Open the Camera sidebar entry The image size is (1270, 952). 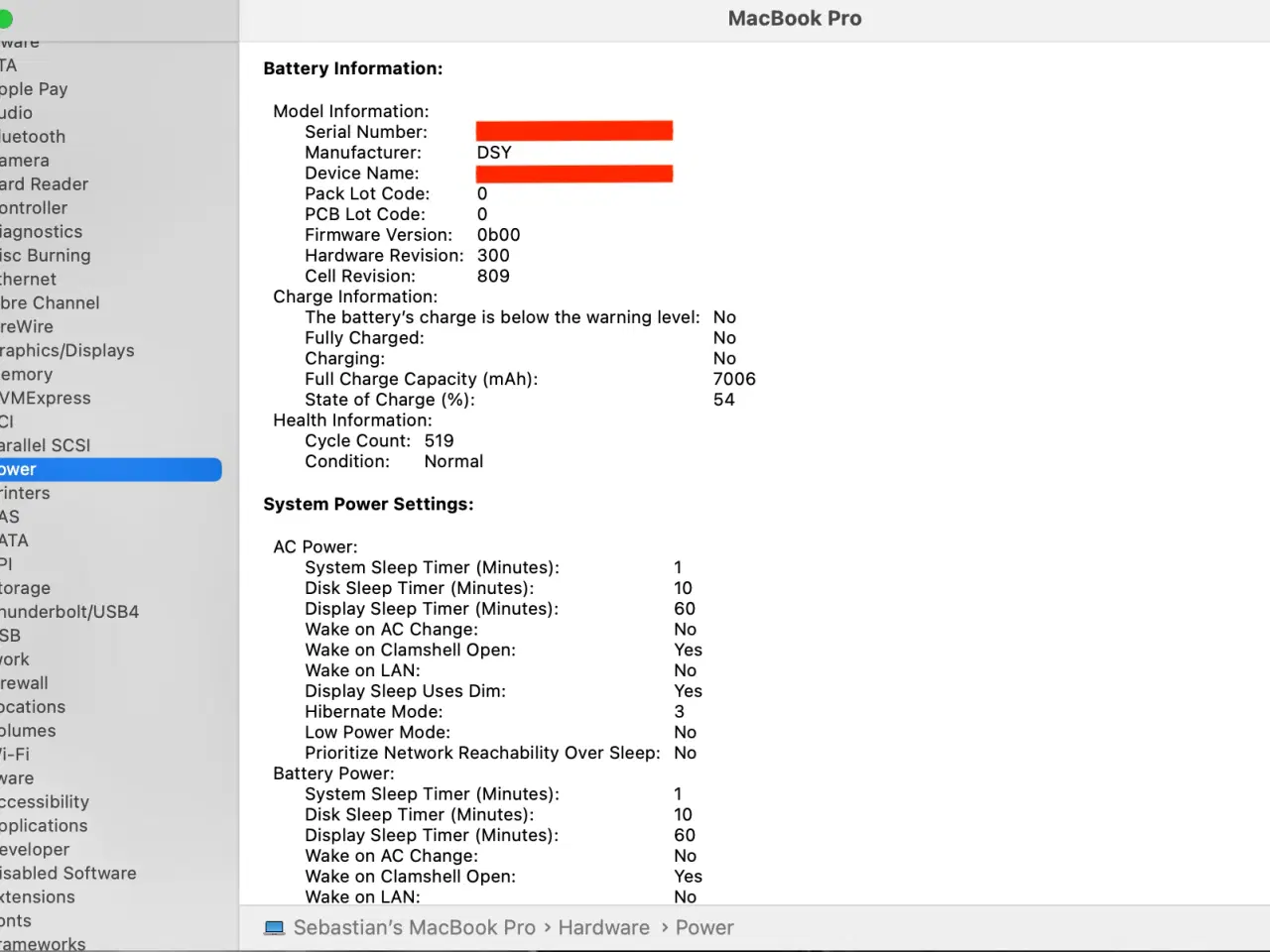tap(25, 161)
